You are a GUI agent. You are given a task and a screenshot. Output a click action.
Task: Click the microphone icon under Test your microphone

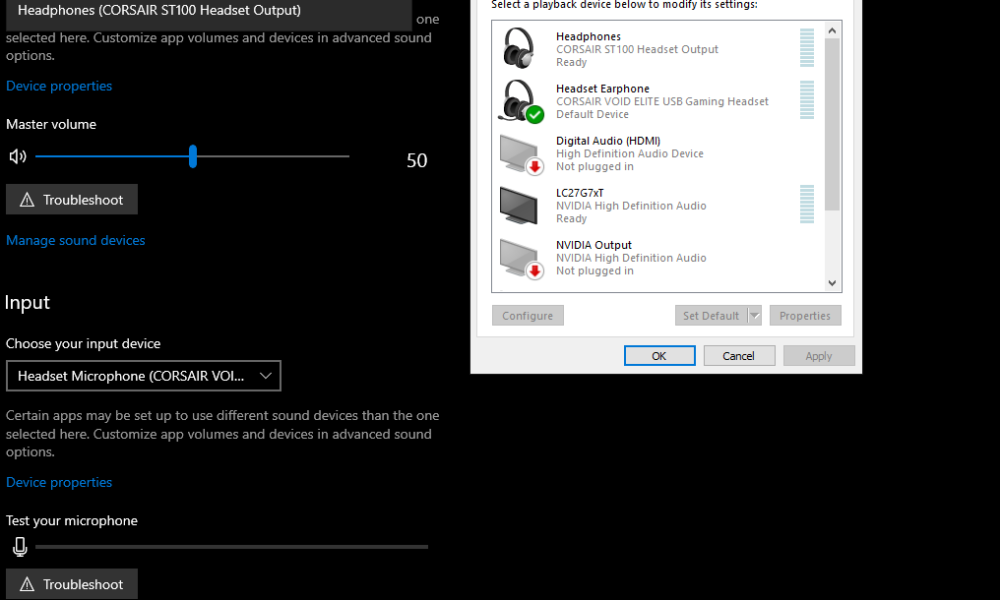20,546
